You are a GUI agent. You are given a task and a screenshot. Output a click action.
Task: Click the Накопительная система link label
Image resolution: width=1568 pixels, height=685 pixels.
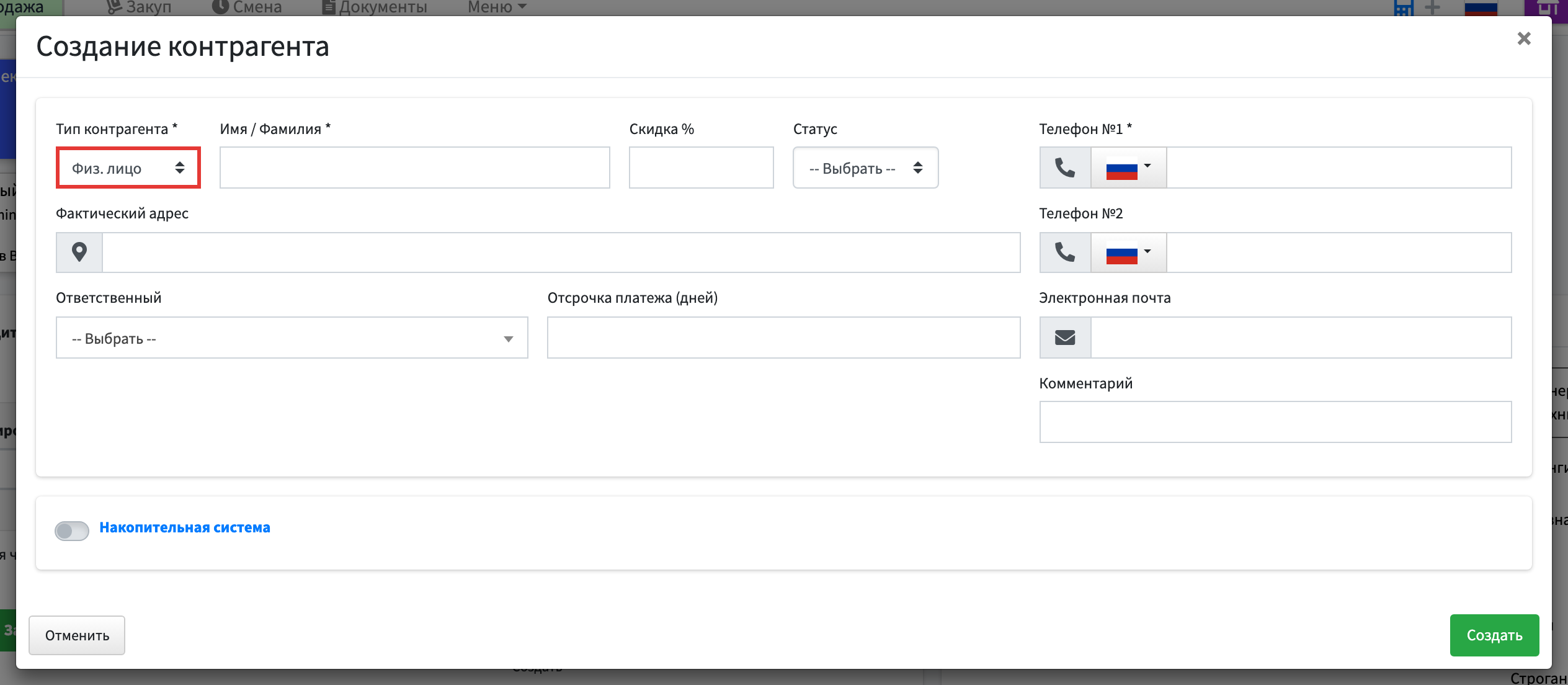click(185, 527)
